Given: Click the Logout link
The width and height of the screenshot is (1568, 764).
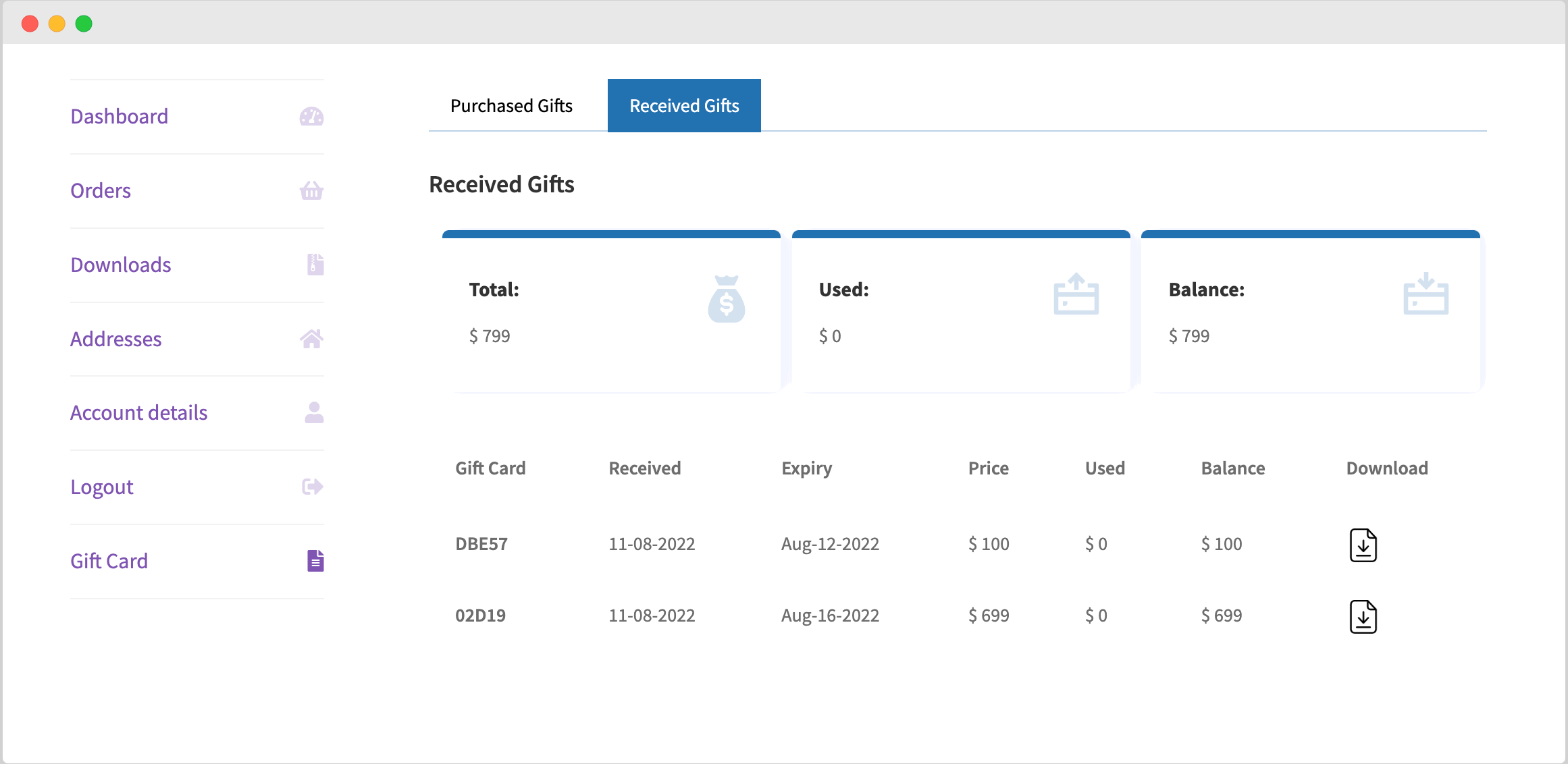Looking at the screenshot, I should tap(101, 487).
